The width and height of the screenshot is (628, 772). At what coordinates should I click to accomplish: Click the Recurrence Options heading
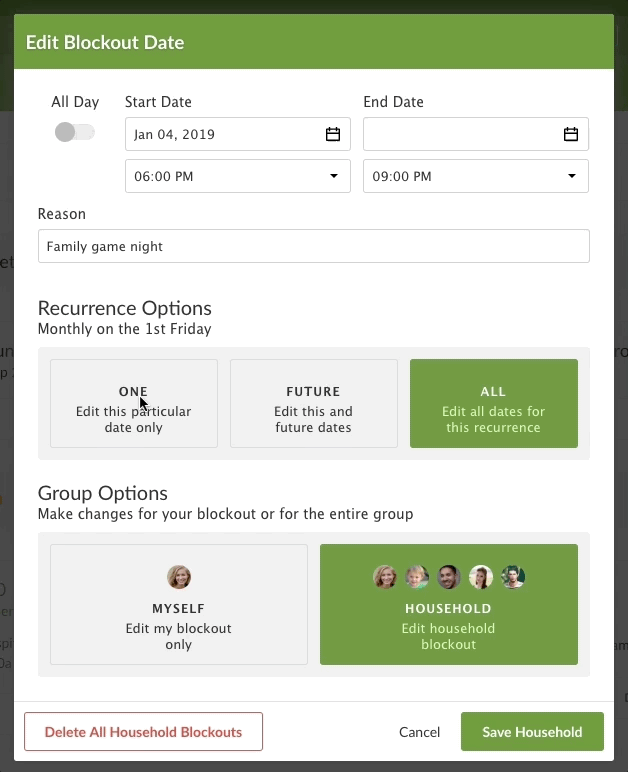125,308
